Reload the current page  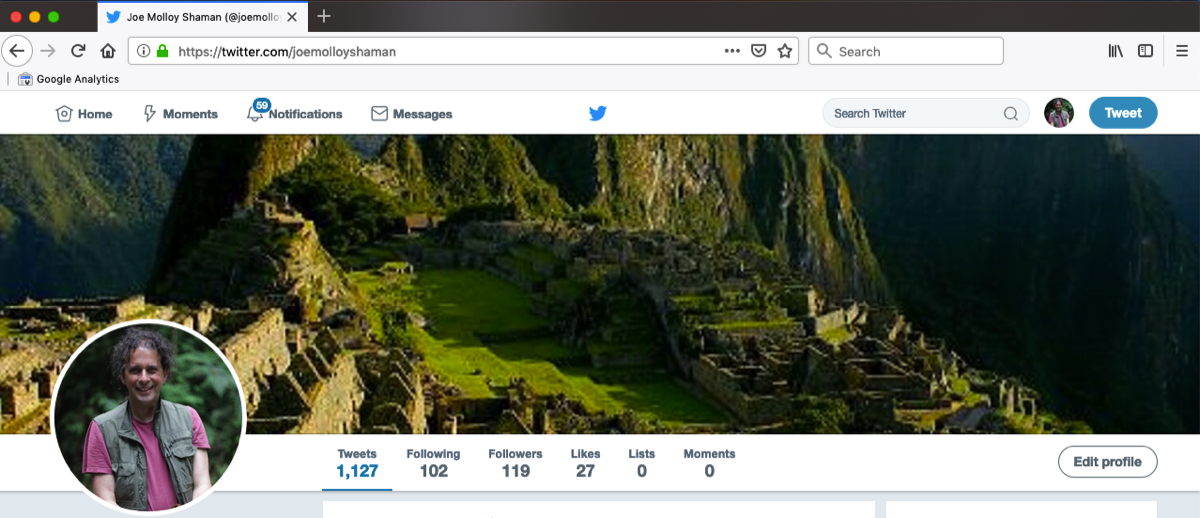pos(78,51)
